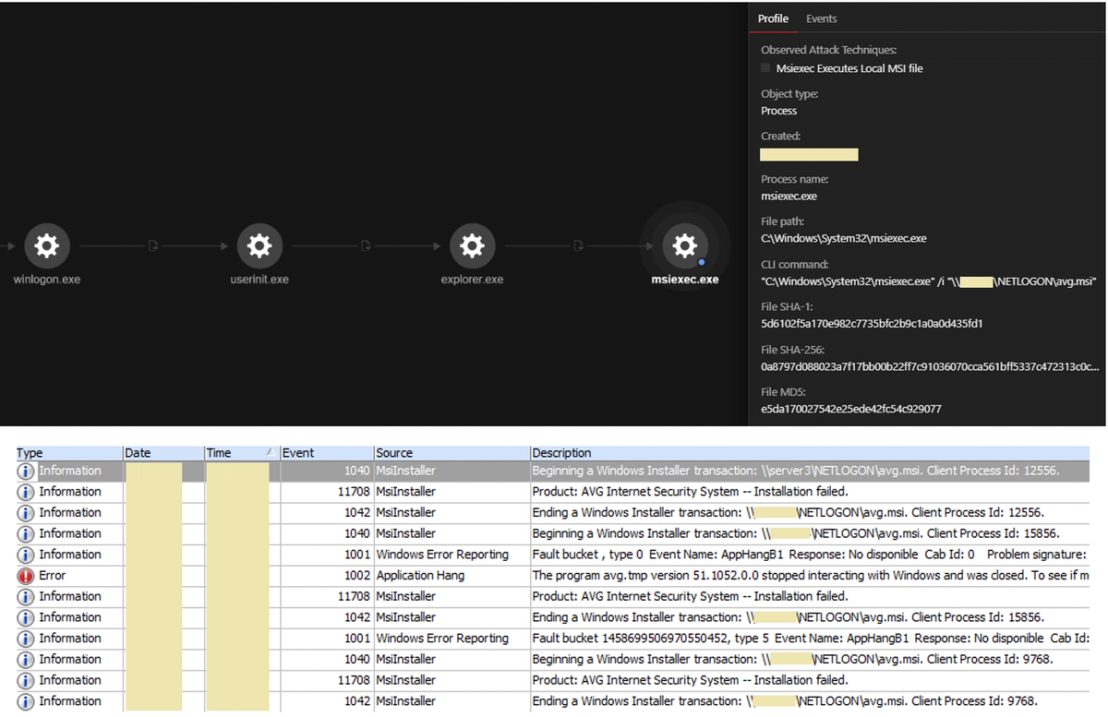Click the Process name value msiexec.exe
Viewport: 1108px width, 717px height.
coord(789,196)
